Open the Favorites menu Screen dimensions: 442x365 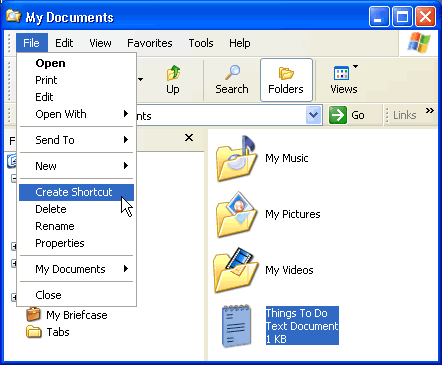[x=150, y=43]
